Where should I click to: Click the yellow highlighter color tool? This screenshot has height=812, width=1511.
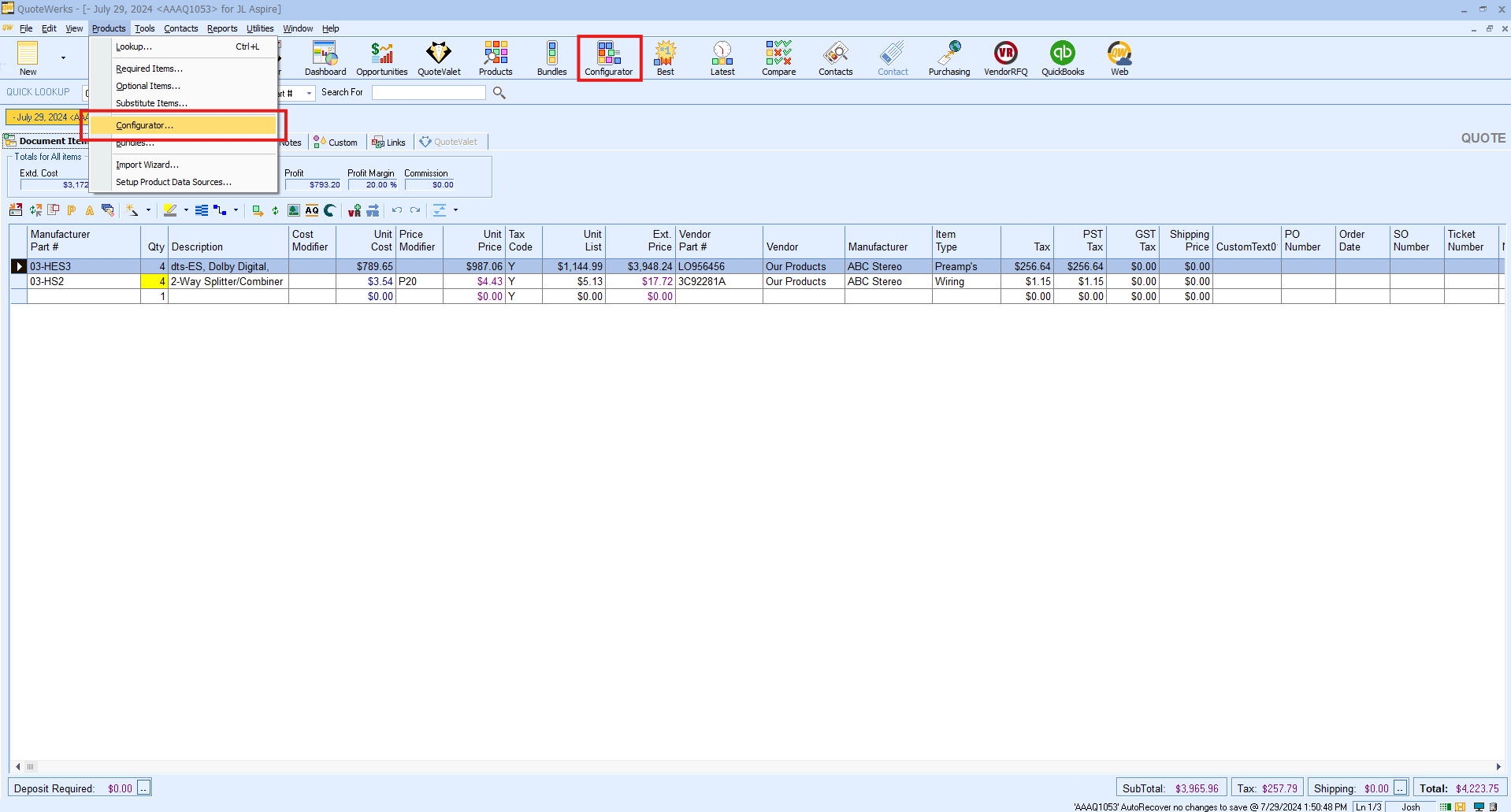[169, 210]
